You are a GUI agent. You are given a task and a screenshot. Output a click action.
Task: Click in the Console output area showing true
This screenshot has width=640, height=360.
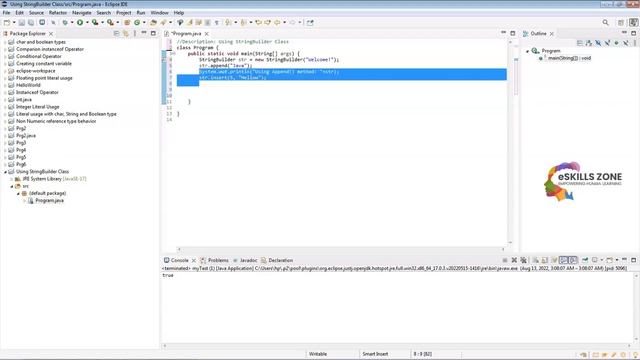click(x=168, y=276)
